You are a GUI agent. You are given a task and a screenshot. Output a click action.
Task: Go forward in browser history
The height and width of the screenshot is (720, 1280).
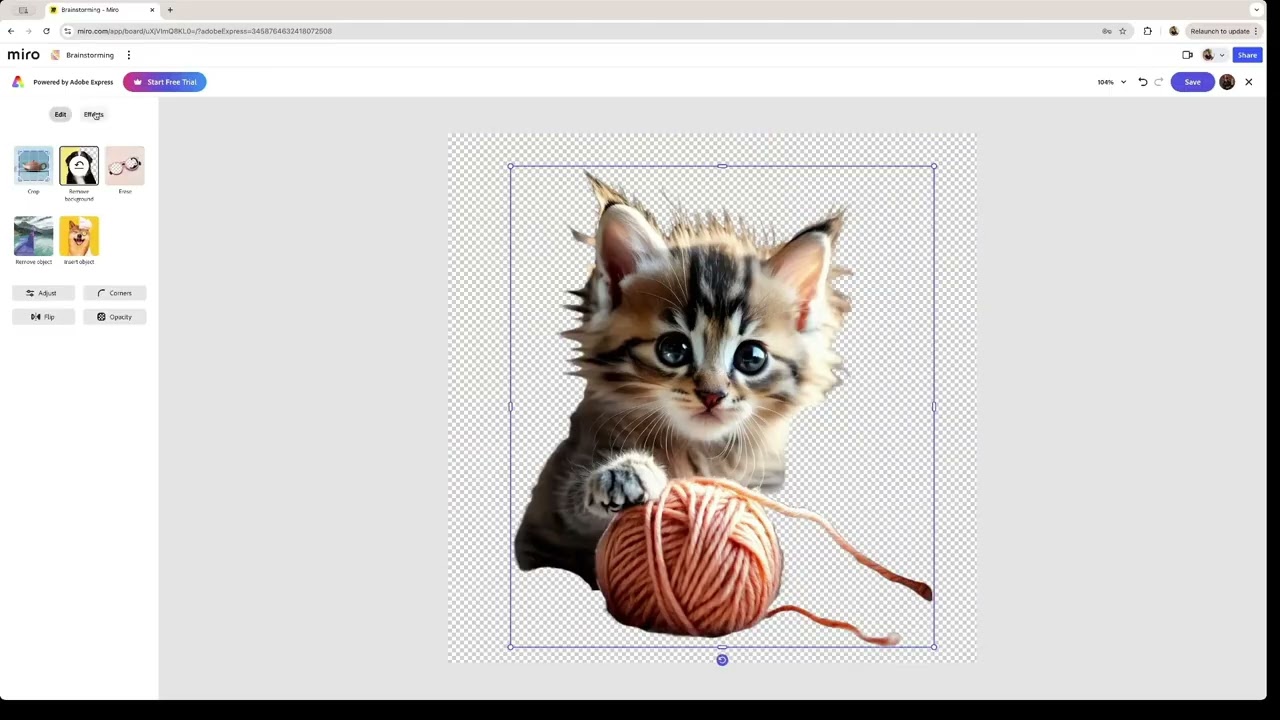pos(28,31)
